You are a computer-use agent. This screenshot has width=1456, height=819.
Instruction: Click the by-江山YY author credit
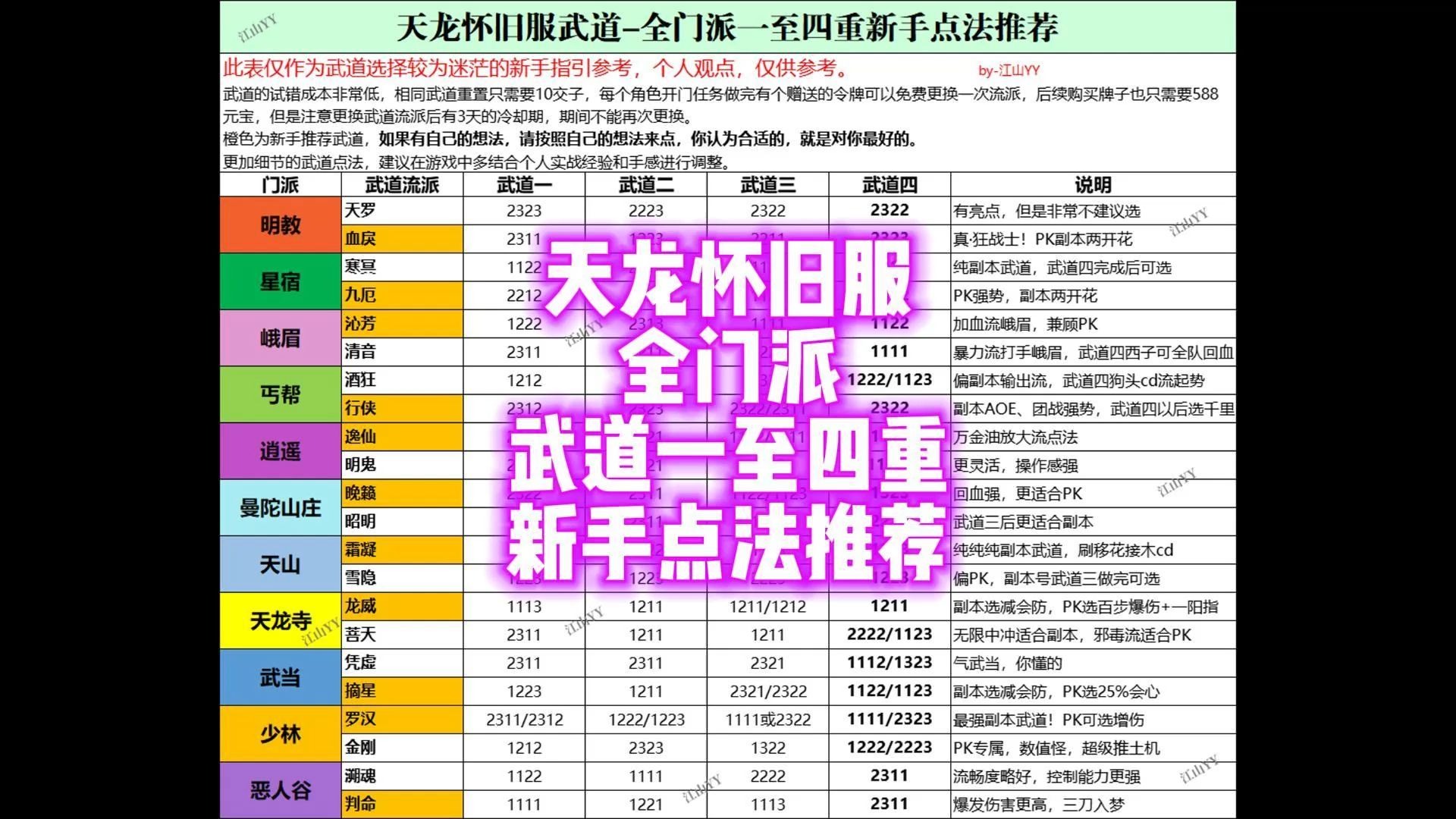tap(1009, 71)
